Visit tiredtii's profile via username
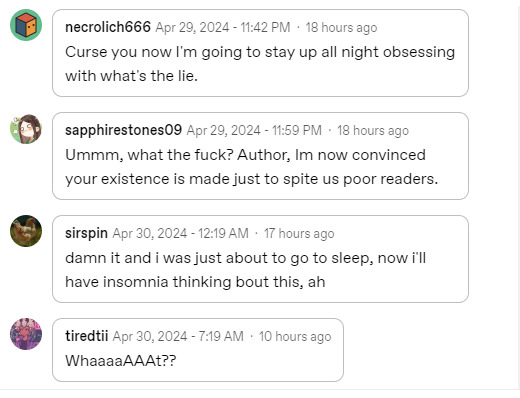This screenshot has width=520, height=398. tap(87, 336)
